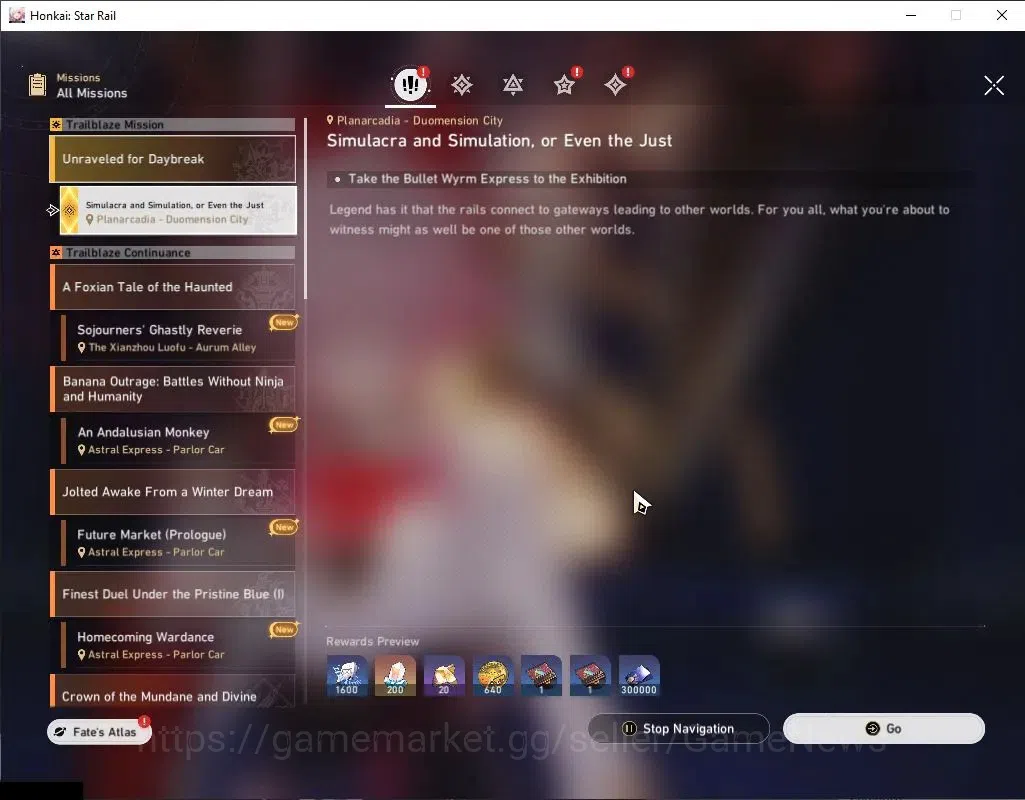Open A Foxian Tale of the Haunted
The width and height of the screenshot is (1025, 800).
[173, 287]
